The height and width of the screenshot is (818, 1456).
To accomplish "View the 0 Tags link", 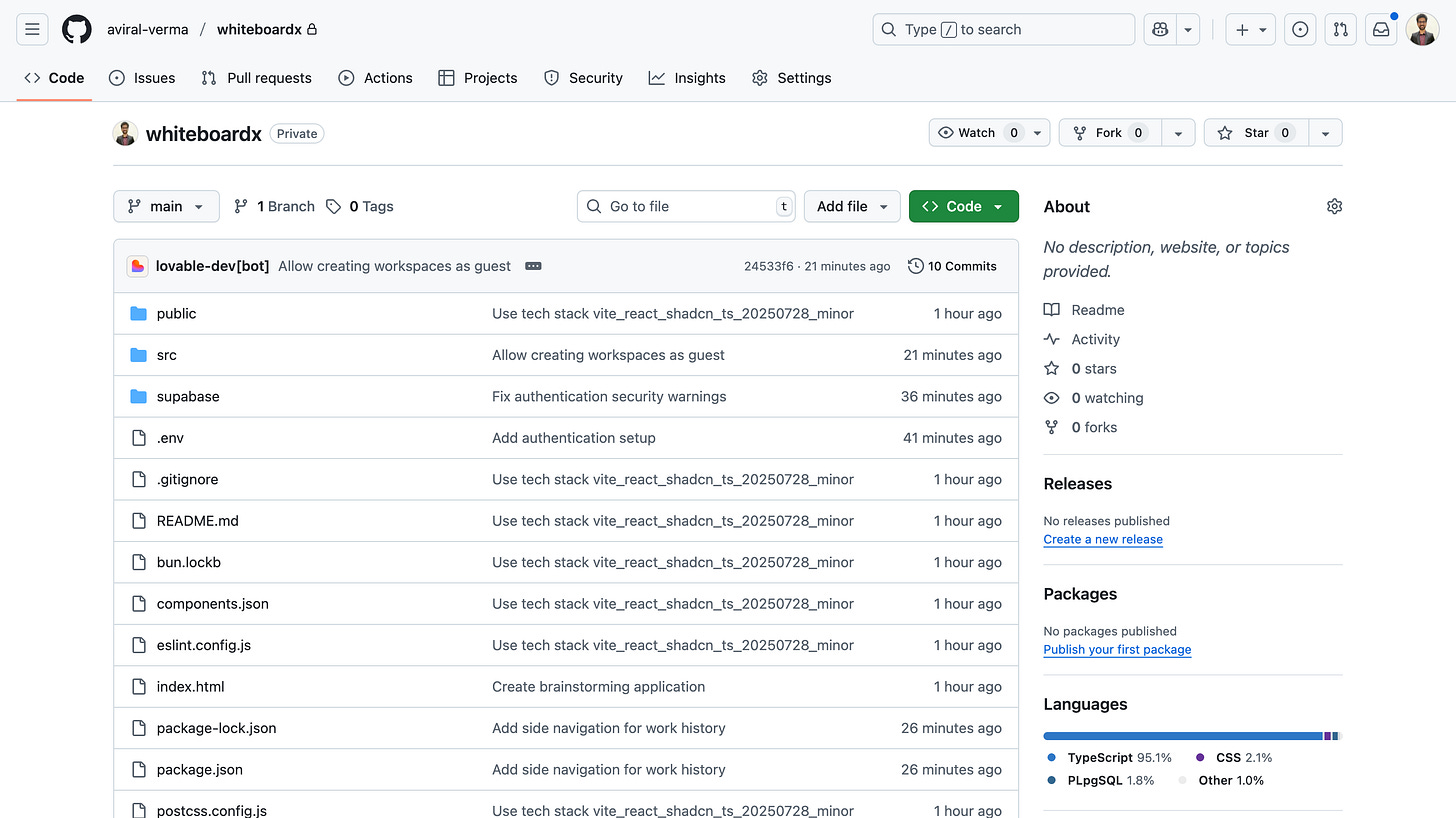I will click(x=360, y=206).
